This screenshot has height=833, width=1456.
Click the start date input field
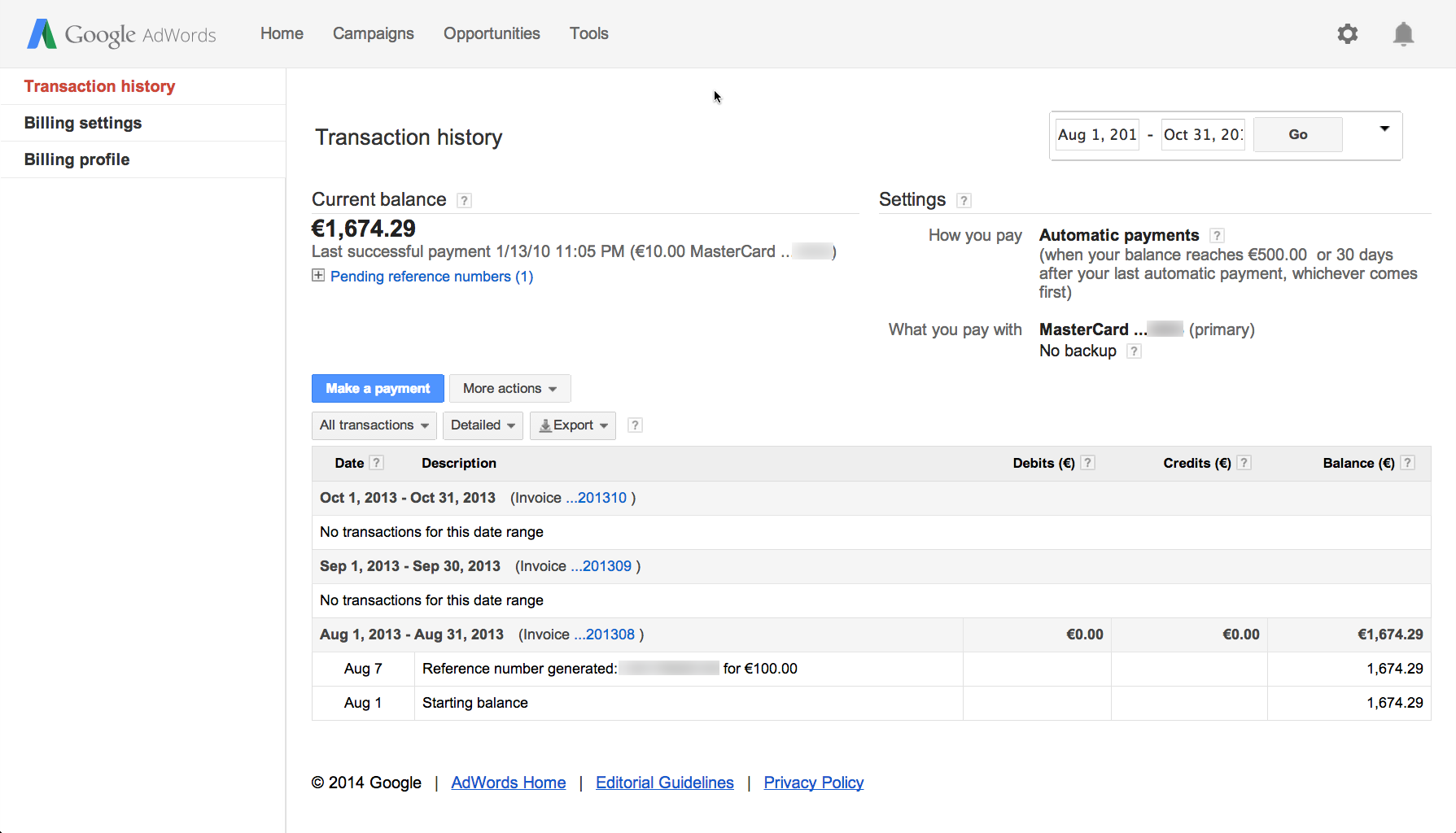(1096, 134)
